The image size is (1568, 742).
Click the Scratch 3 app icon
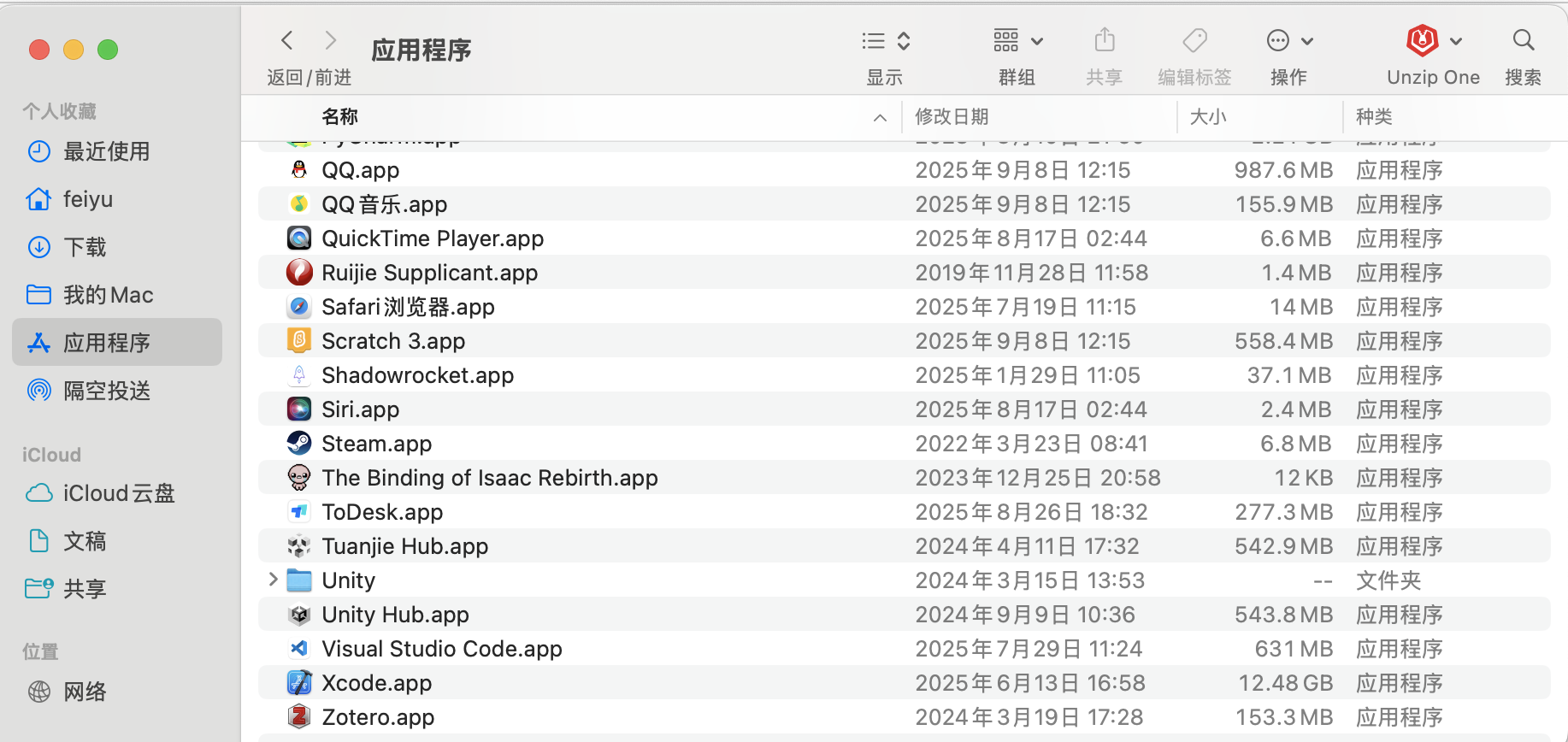[x=298, y=340]
